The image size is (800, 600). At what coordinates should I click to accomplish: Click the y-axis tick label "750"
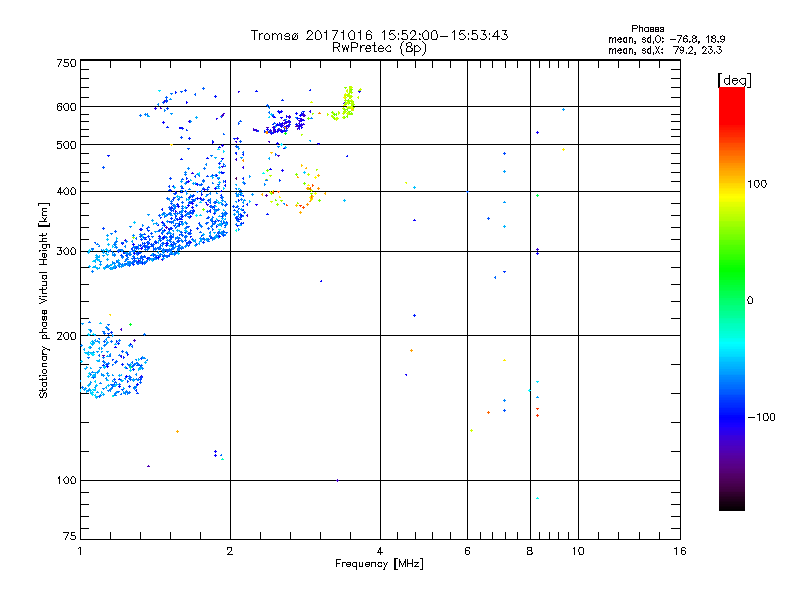pyautogui.click(x=65, y=63)
